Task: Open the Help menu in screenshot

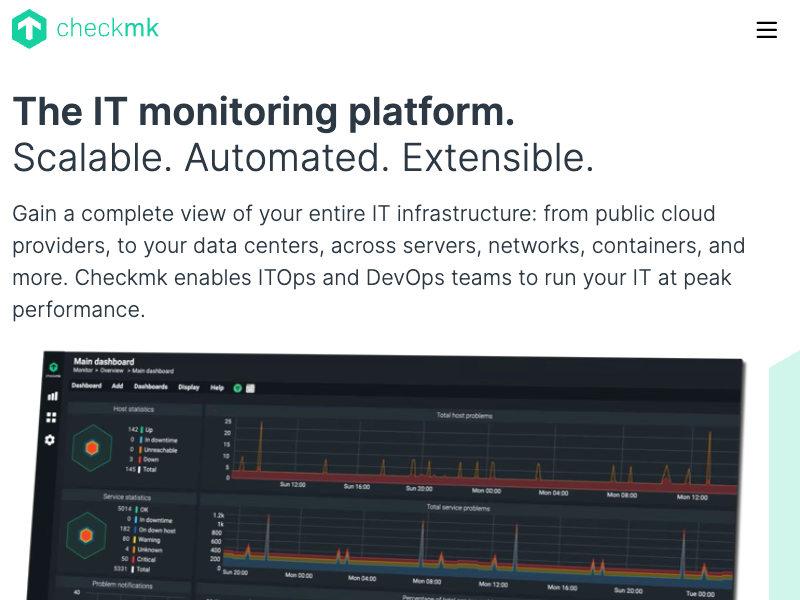Action: point(217,388)
